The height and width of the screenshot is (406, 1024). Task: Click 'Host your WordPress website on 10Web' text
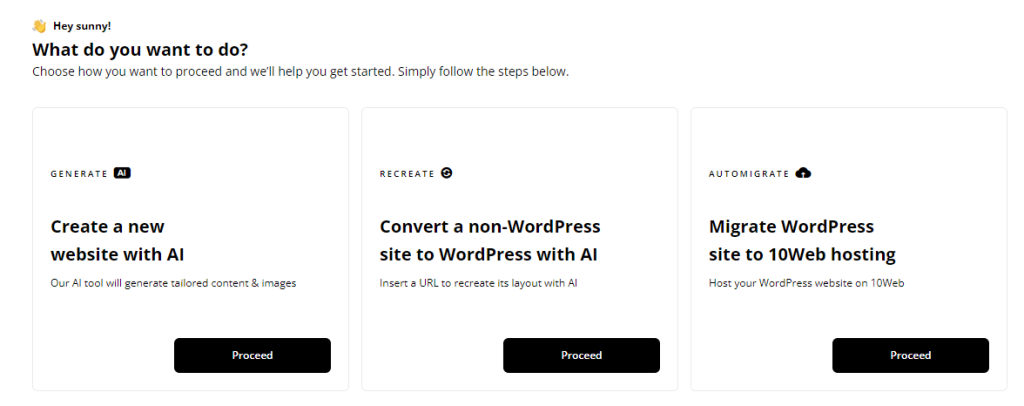[x=807, y=283]
